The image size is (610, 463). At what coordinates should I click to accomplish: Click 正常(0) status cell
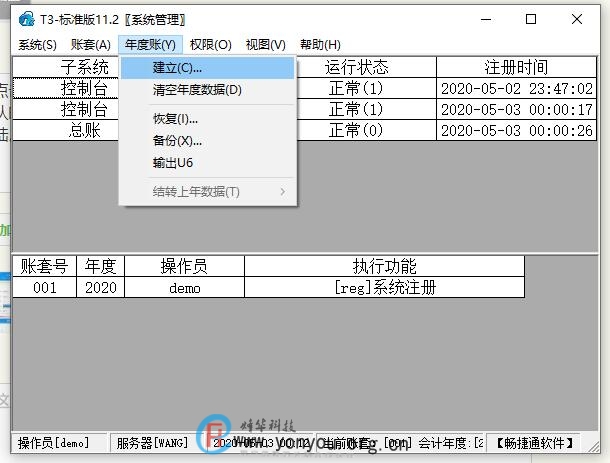click(366, 130)
